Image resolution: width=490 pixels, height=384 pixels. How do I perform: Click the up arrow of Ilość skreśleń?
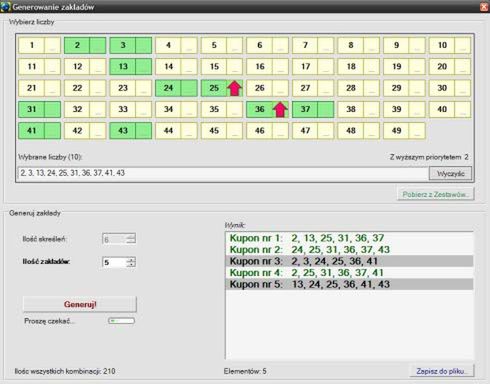point(131,236)
